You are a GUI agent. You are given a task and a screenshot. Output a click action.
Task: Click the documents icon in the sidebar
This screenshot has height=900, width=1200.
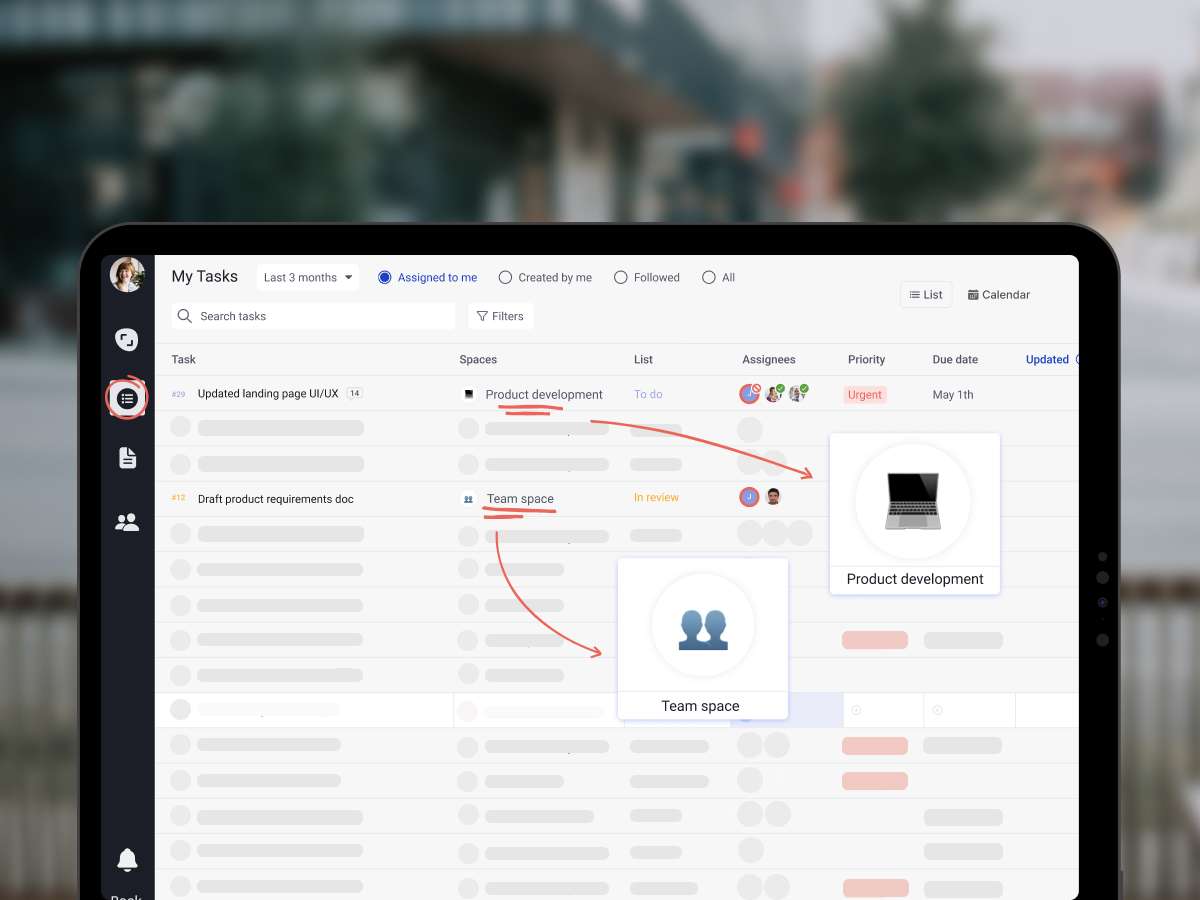[x=127, y=458]
